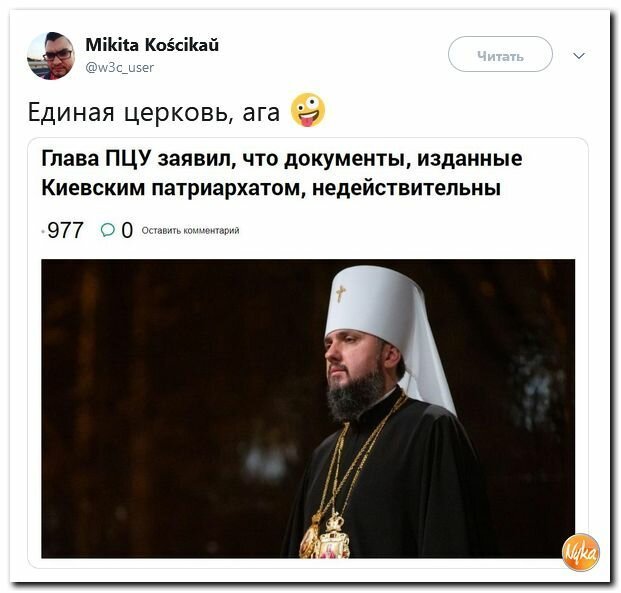Open the article headline about Глава ПЦУ

pyautogui.click(x=282, y=173)
